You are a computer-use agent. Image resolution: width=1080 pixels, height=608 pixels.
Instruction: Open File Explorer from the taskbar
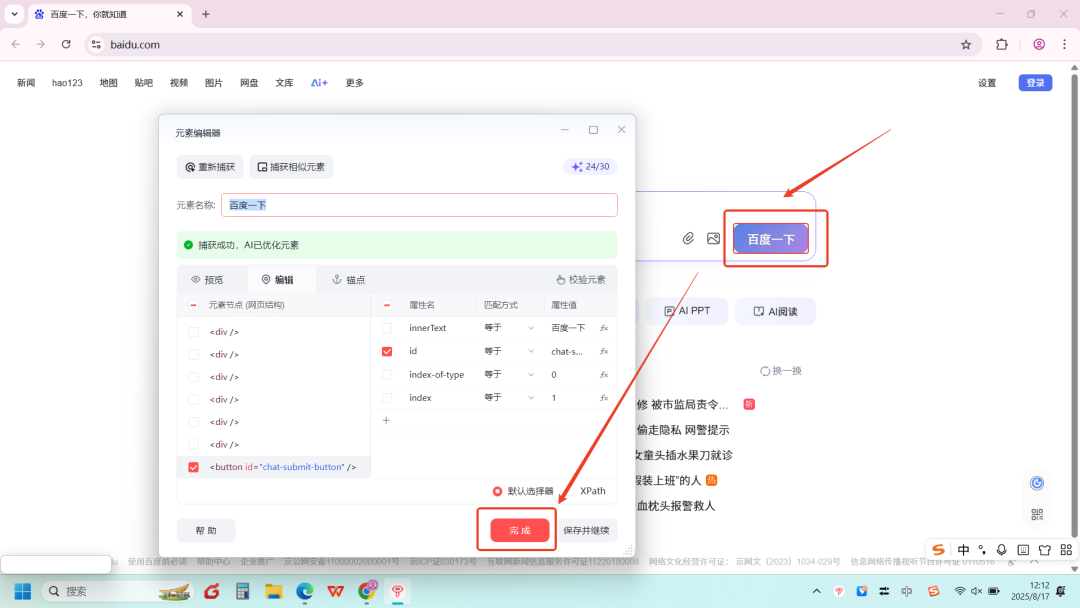[273, 591]
